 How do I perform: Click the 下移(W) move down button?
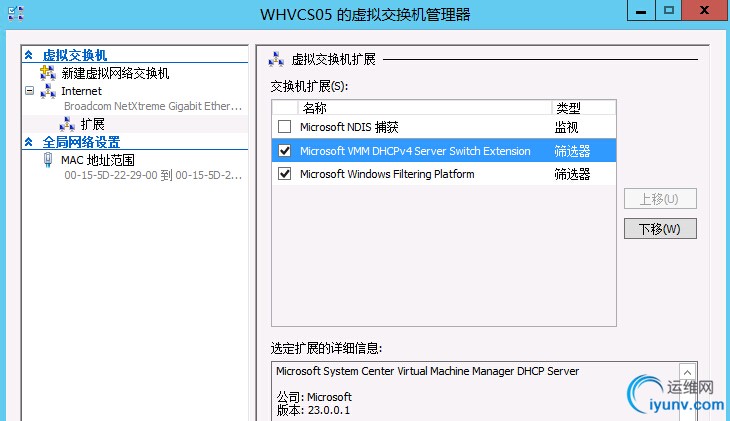click(x=660, y=229)
